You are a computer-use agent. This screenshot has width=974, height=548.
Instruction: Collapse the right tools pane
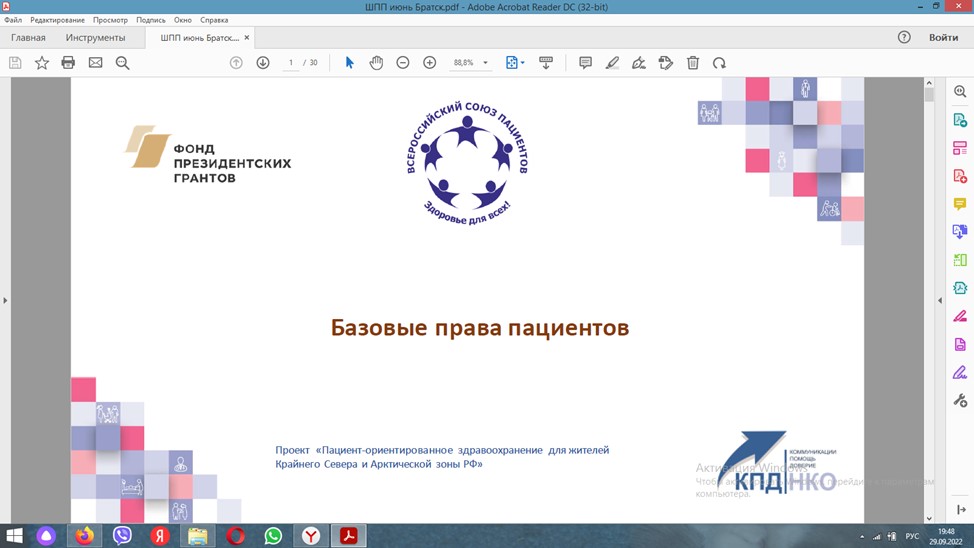940,300
